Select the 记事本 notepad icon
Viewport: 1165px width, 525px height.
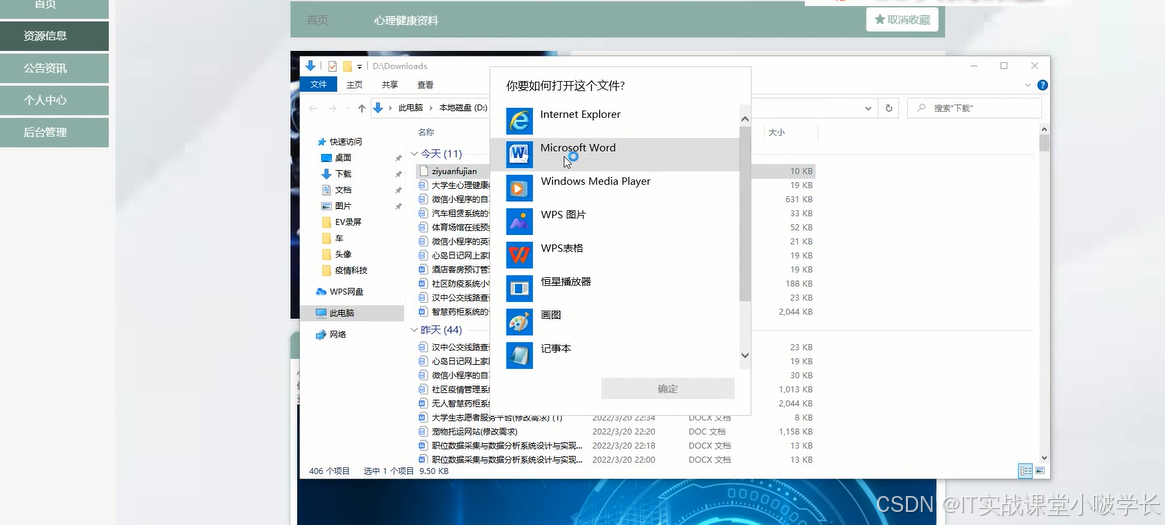click(x=519, y=355)
